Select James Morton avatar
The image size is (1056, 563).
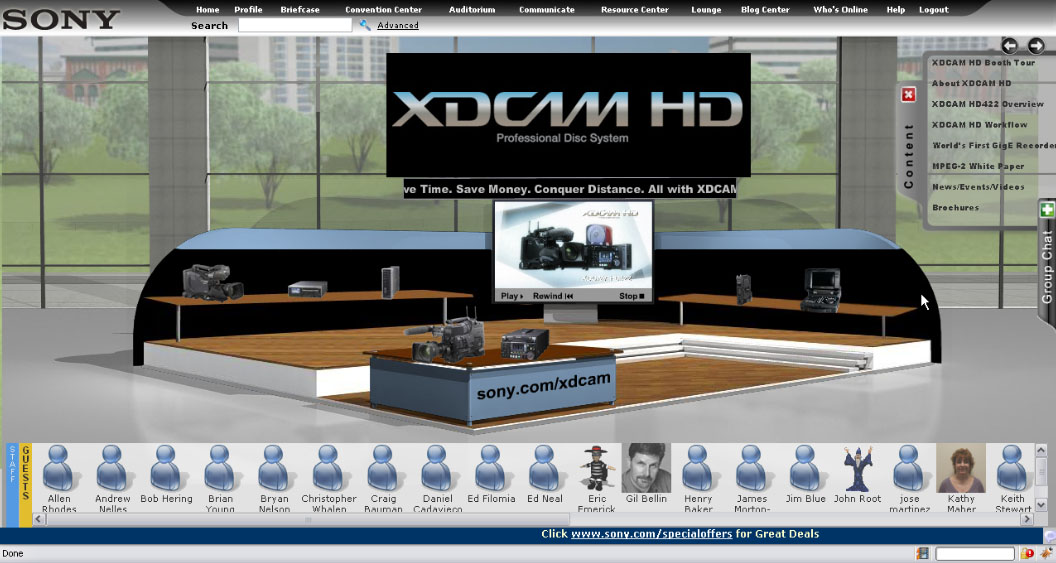(752, 467)
